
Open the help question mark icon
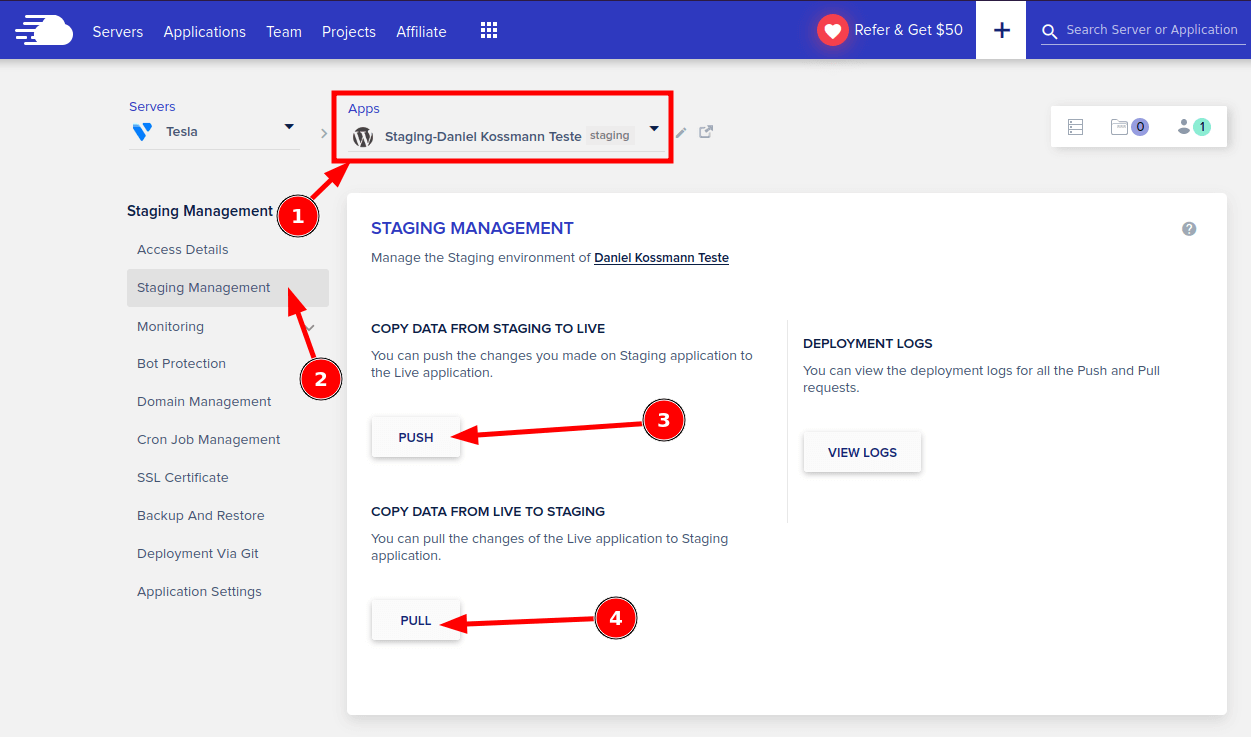1189,229
